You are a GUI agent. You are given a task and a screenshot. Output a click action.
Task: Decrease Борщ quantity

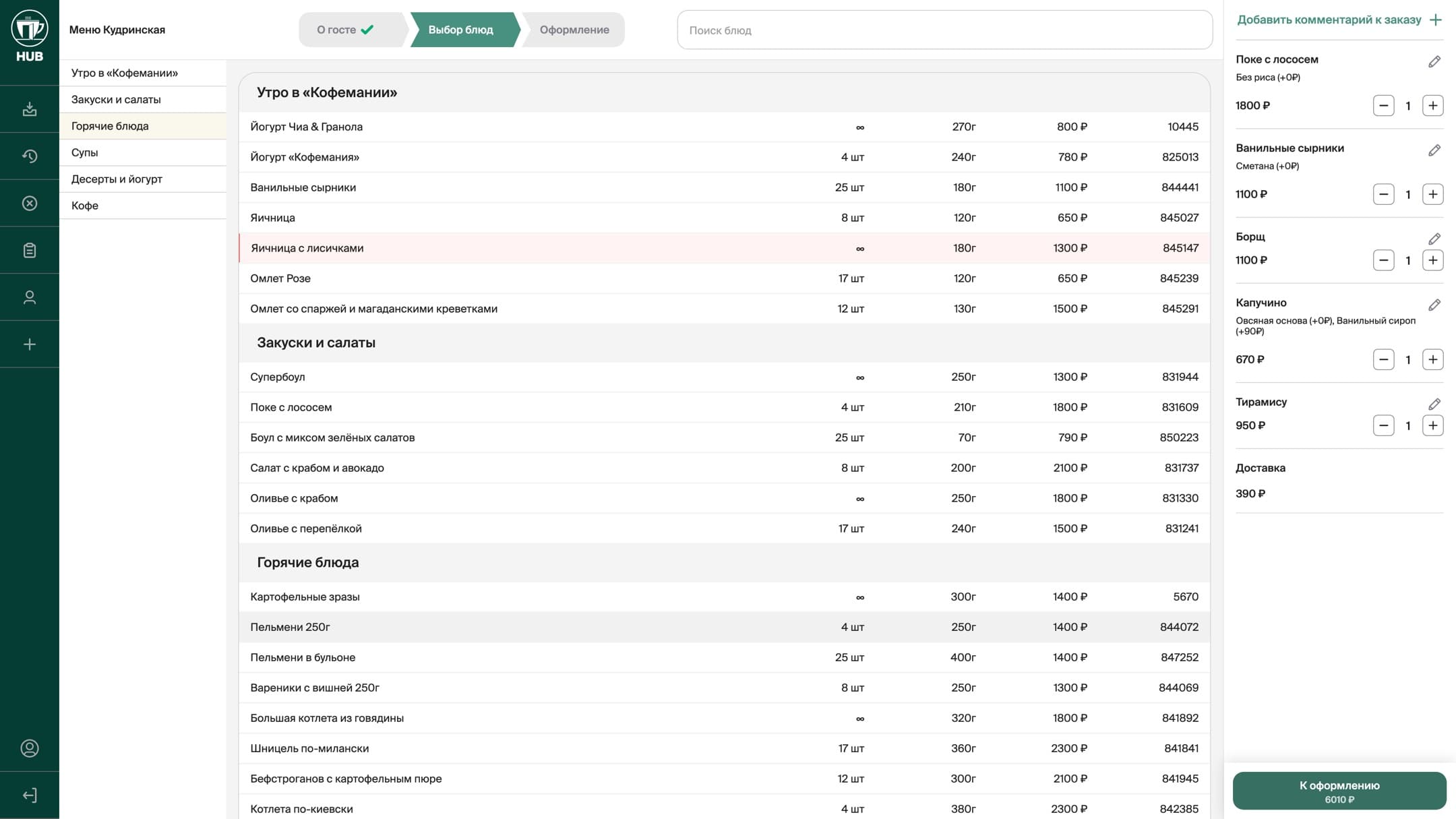[x=1384, y=261]
